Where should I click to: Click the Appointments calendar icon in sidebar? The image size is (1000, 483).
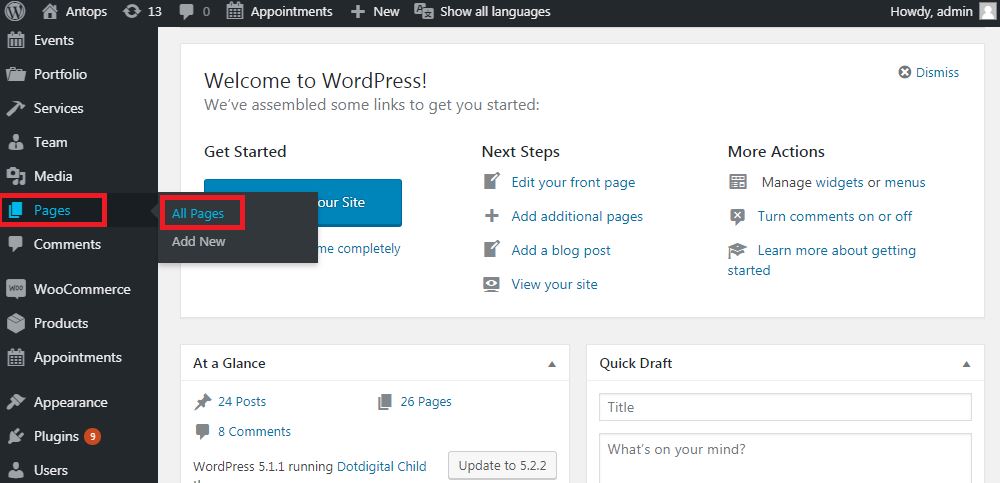(16, 357)
